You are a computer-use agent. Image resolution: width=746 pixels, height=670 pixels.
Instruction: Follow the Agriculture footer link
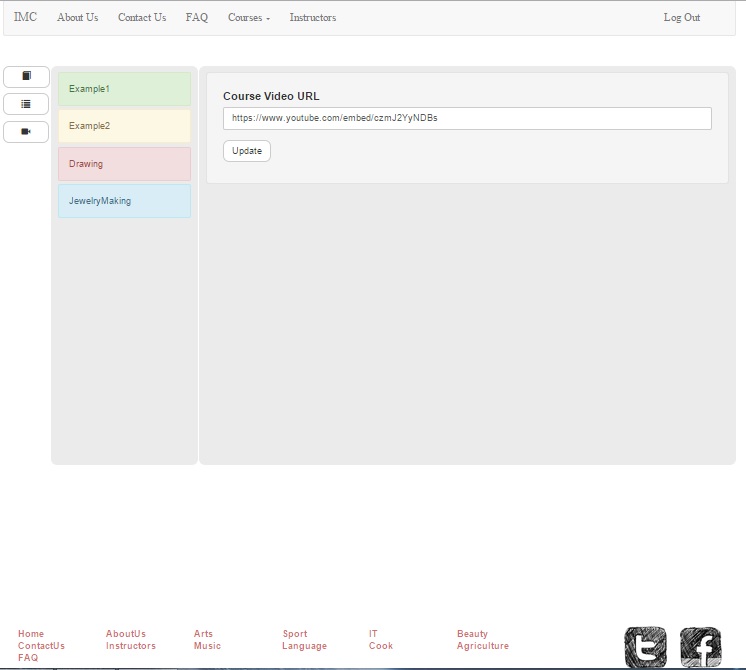pos(483,646)
